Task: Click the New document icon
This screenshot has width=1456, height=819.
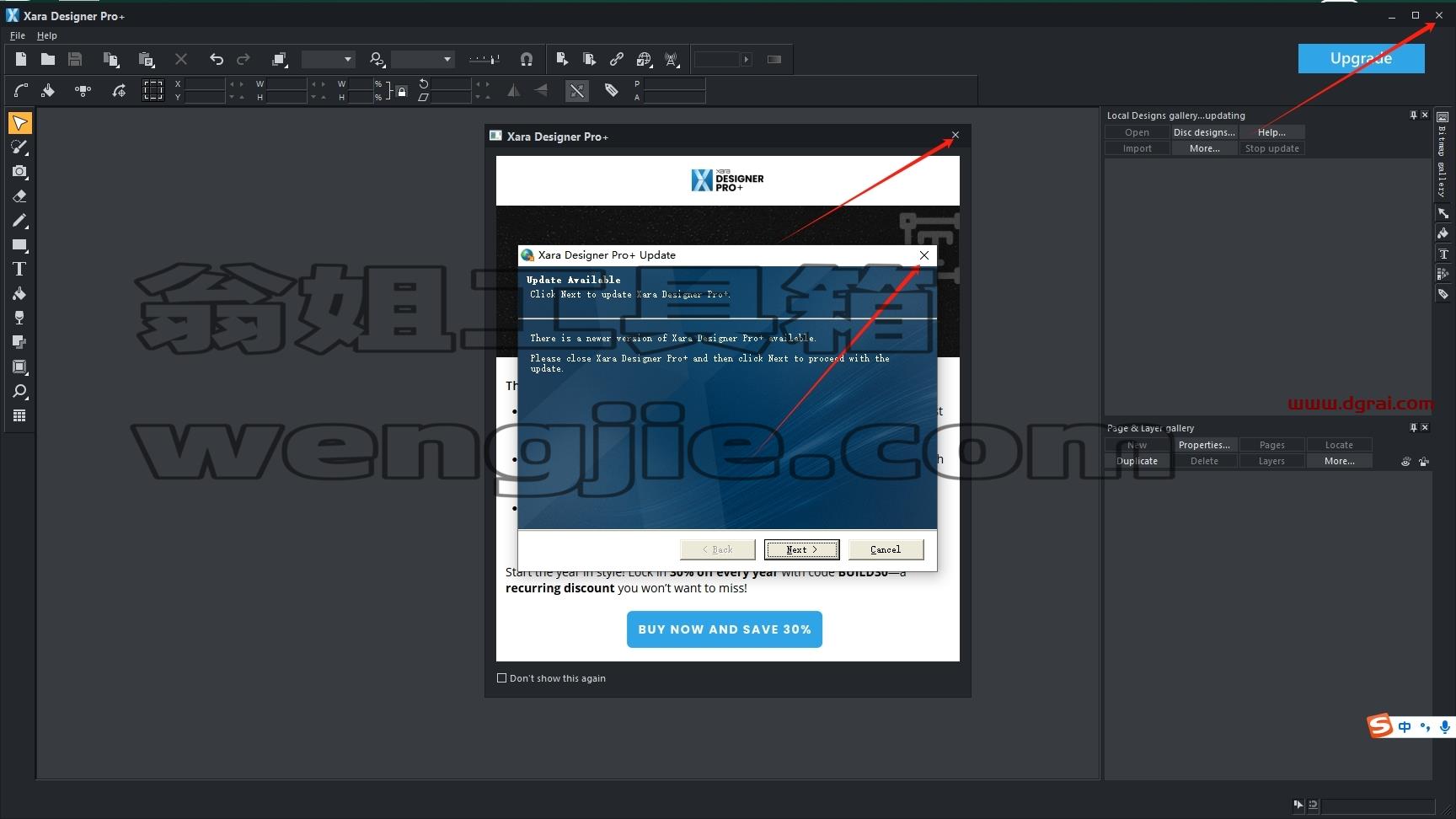Action: (x=21, y=59)
